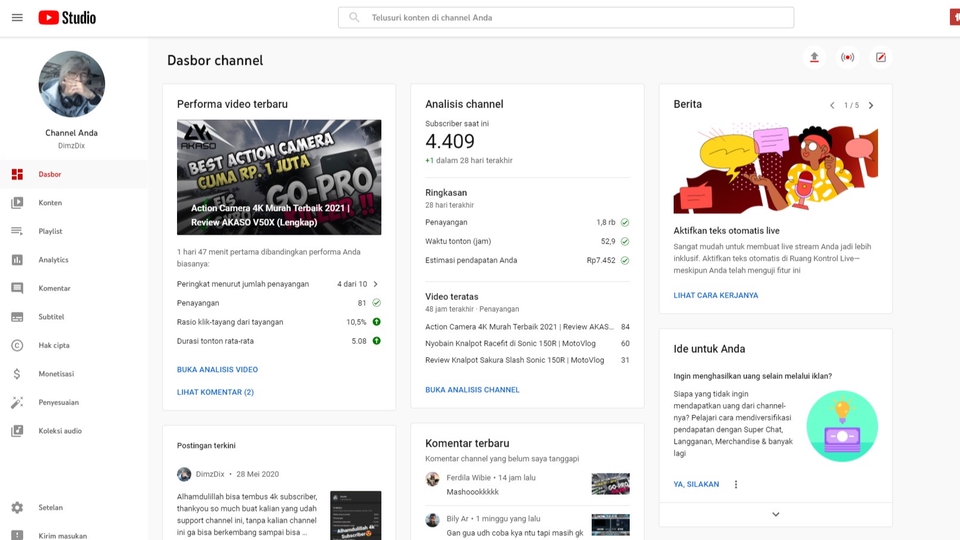This screenshot has height=540, width=960.
Task: Open the Dasbor menu item
Action: pos(73,174)
